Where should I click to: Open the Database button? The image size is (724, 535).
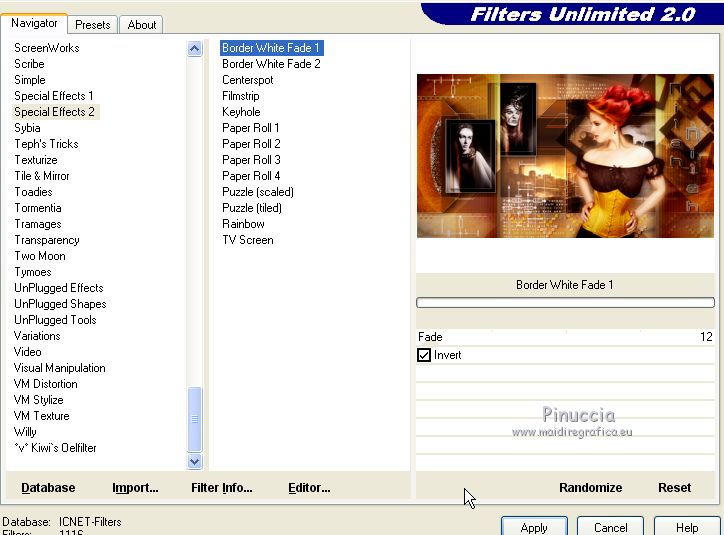coord(48,487)
